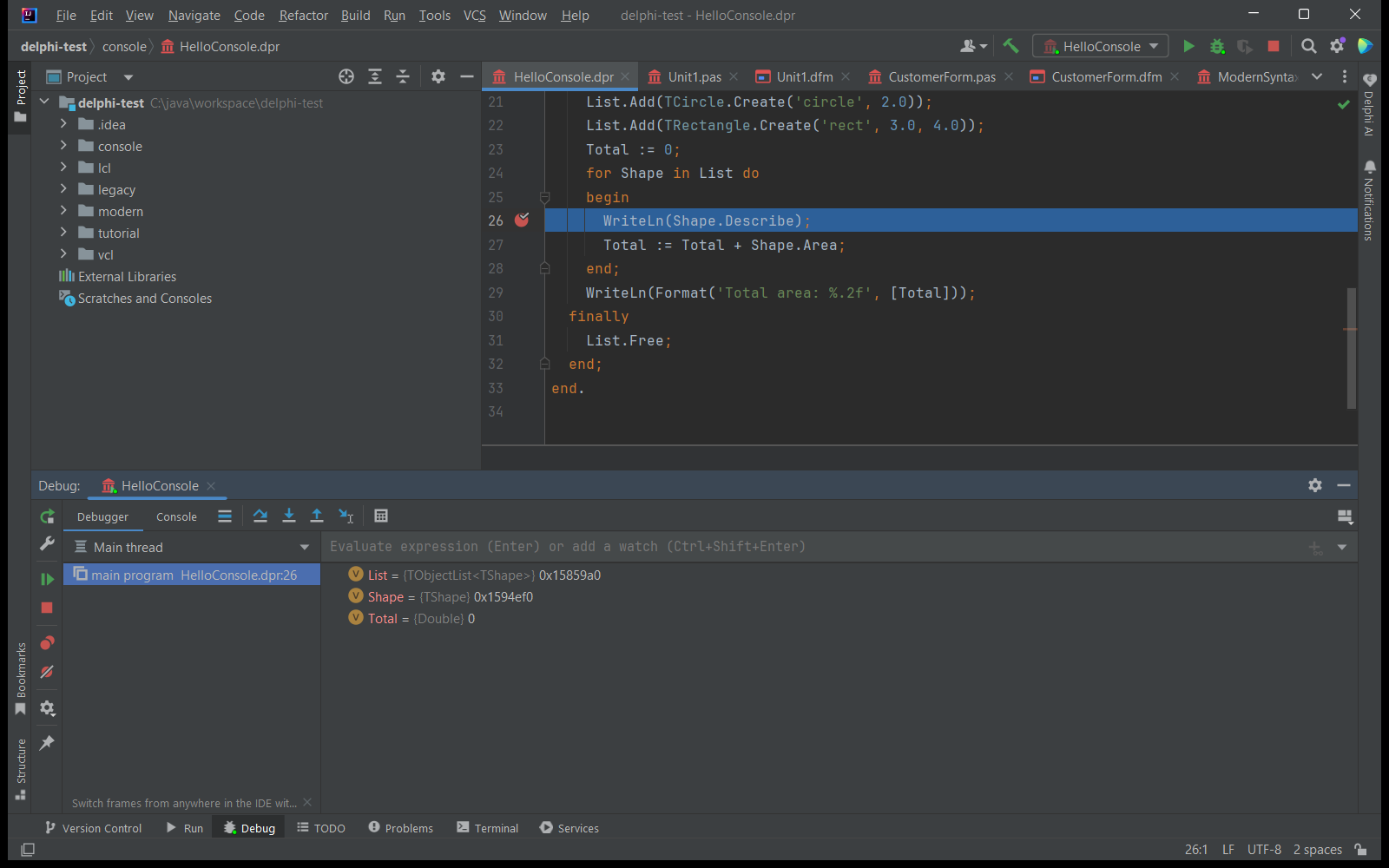
Task: Pin the debug tab with the pin icon
Action: [47, 743]
